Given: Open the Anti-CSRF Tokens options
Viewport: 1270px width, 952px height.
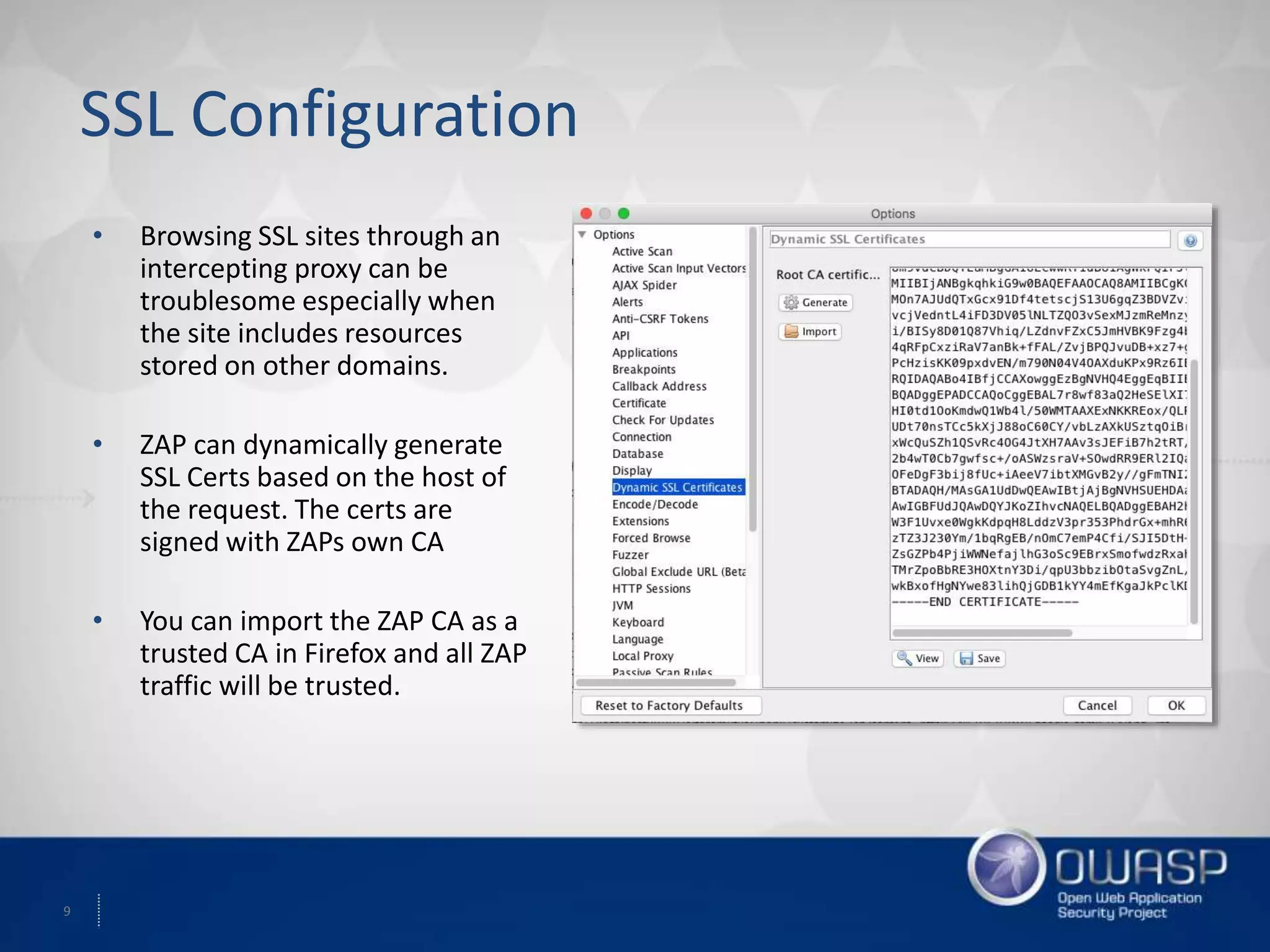Looking at the screenshot, I should 660,319.
